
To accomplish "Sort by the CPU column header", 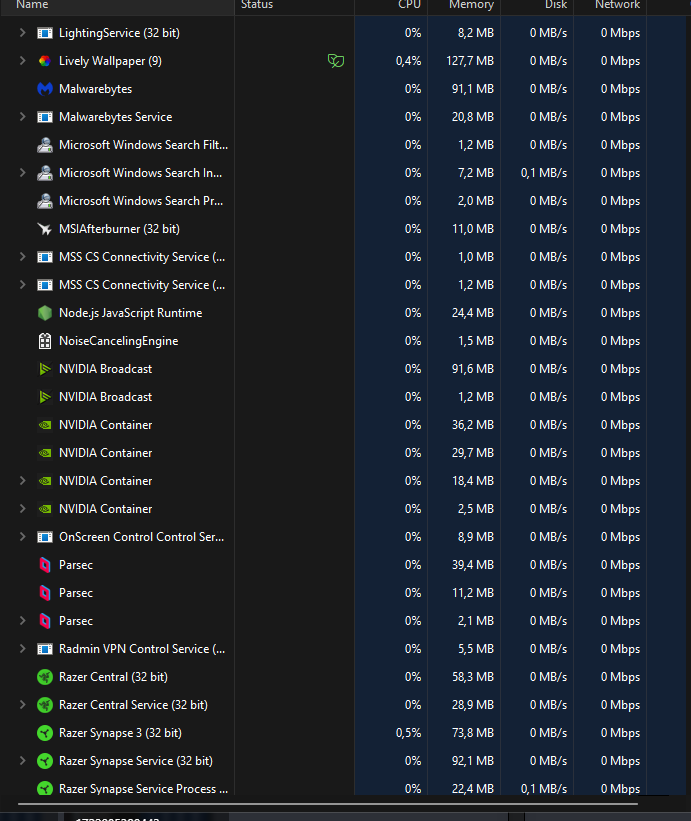I will (x=391, y=5).
